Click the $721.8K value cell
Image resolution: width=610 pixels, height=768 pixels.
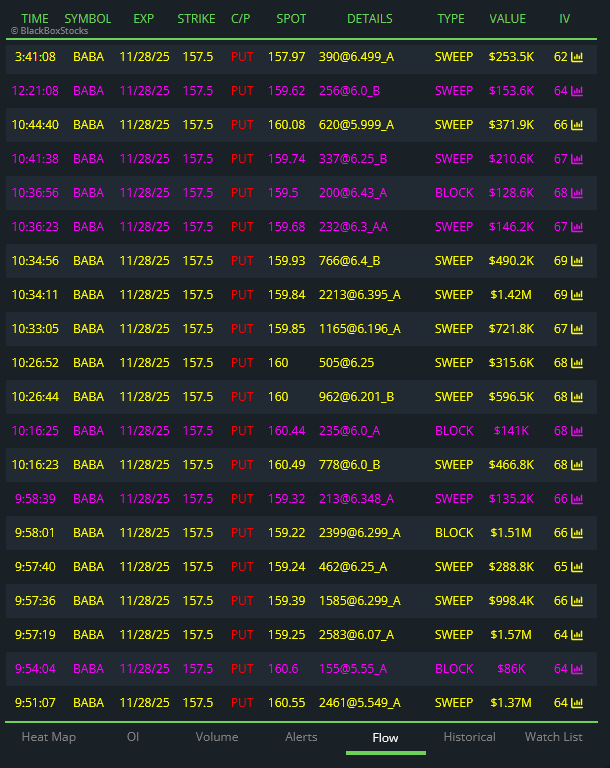[x=511, y=329]
